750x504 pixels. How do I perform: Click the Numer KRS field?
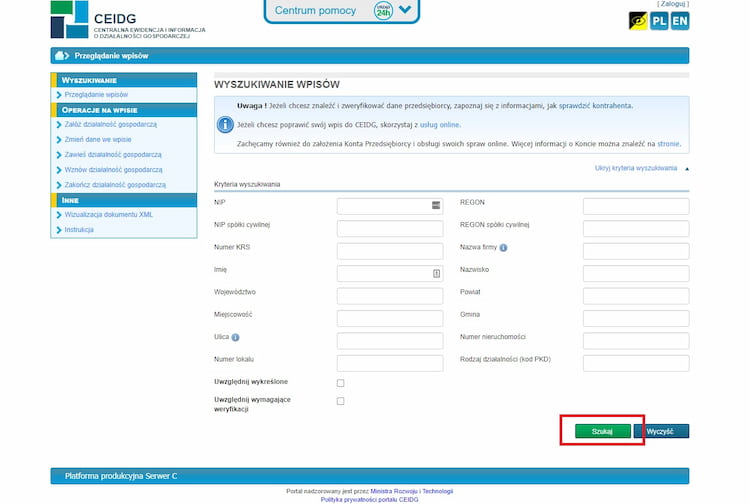point(389,251)
